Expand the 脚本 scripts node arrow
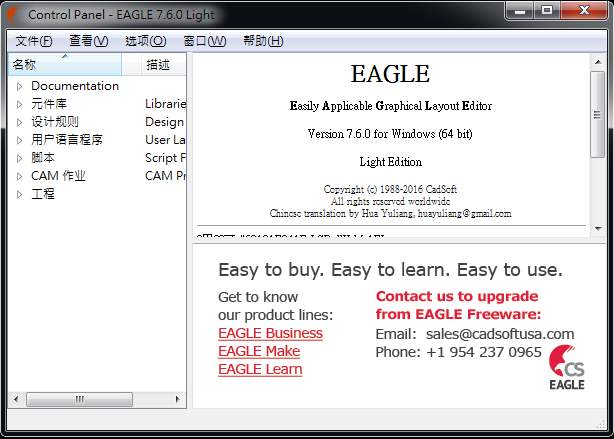614x439 pixels. (19, 158)
